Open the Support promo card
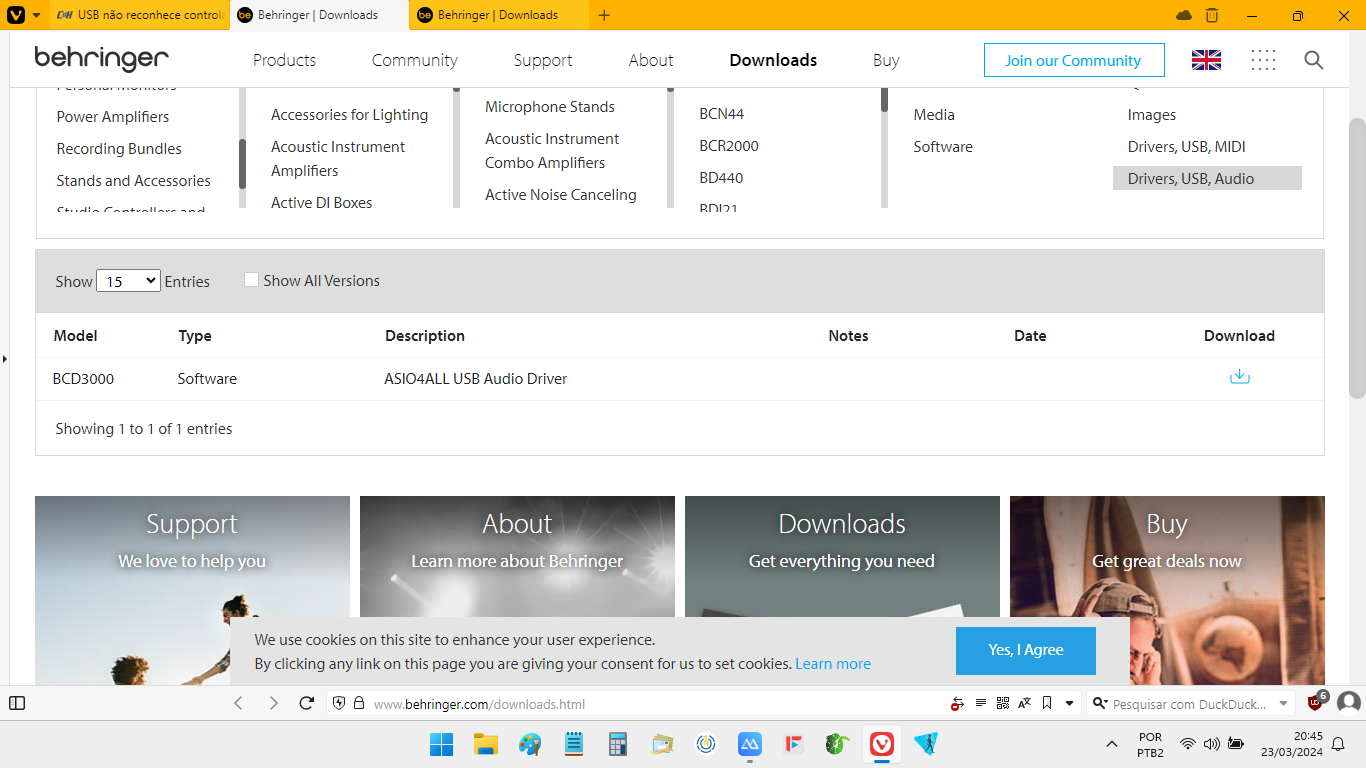1366x768 pixels. 192,590
